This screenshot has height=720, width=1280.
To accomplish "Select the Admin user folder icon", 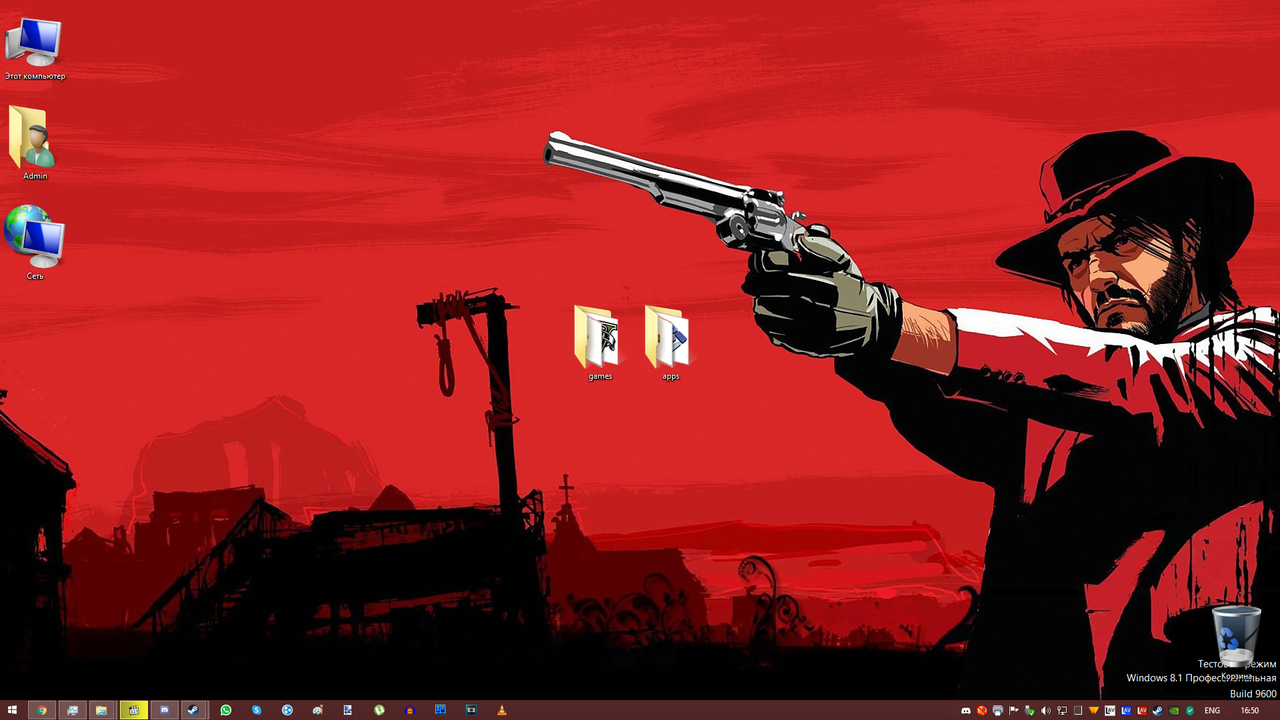I will click(x=35, y=144).
